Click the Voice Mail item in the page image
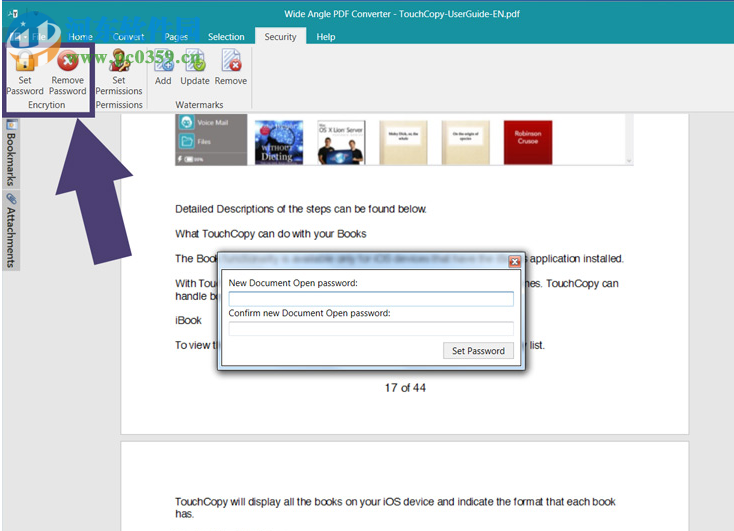Image resolution: width=734 pixels, height=531 pixels. (x=205, y=123)
